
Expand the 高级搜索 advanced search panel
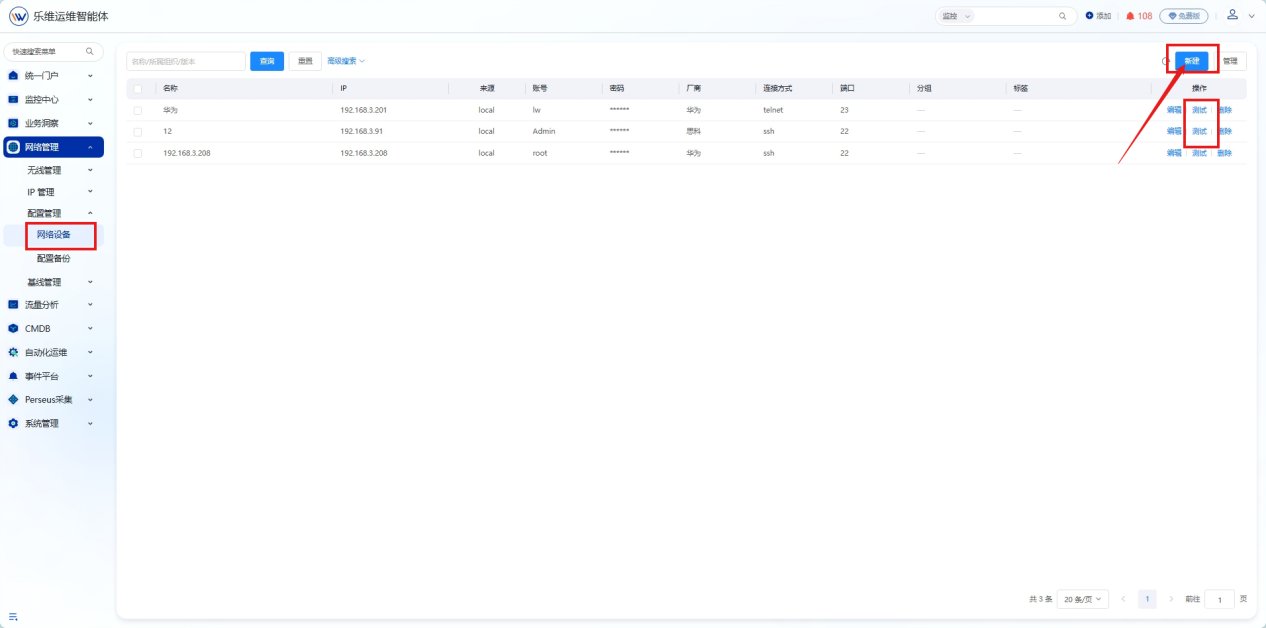pyautogui.click(x=346, y=61)
